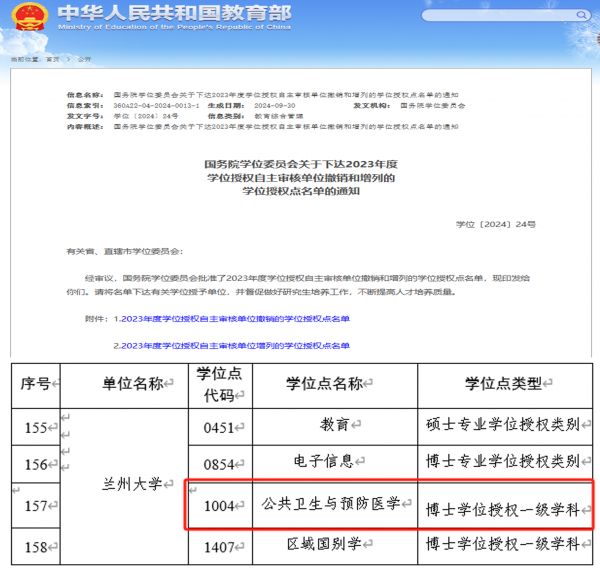
Task: Select the 电子信息 degree name cell
Action: pyautogui.click(x=335, y=464)
